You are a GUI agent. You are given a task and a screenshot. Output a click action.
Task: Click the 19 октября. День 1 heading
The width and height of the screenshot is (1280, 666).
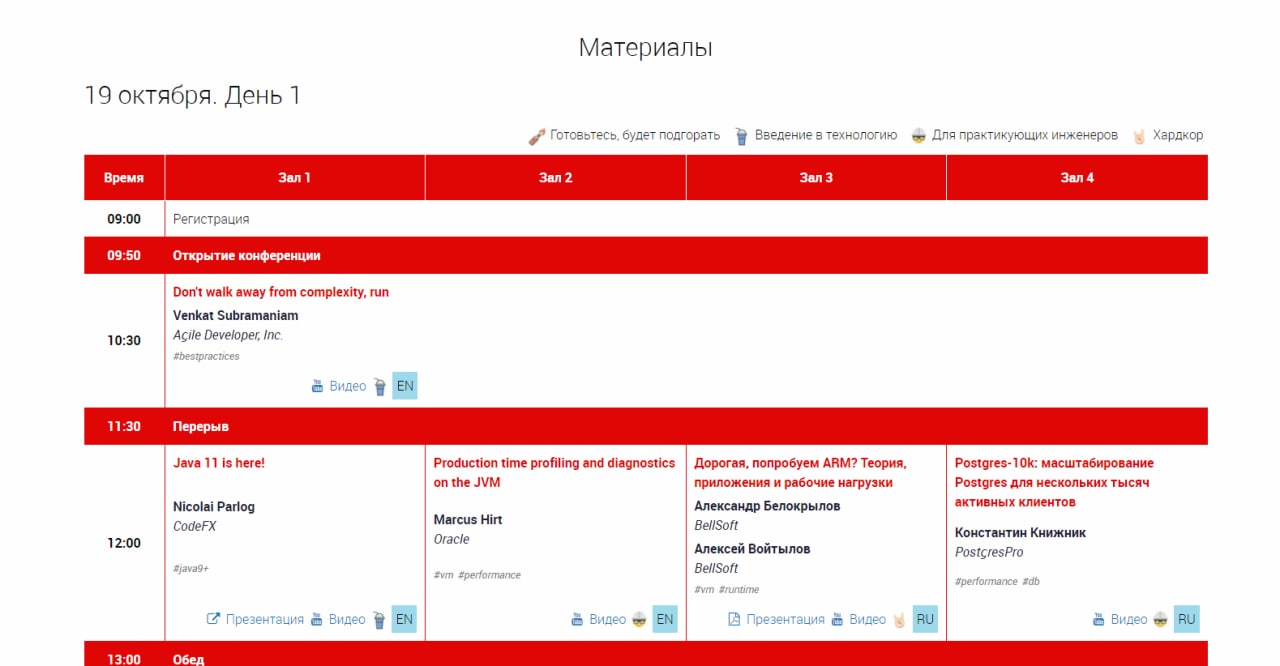pos(192,95)
